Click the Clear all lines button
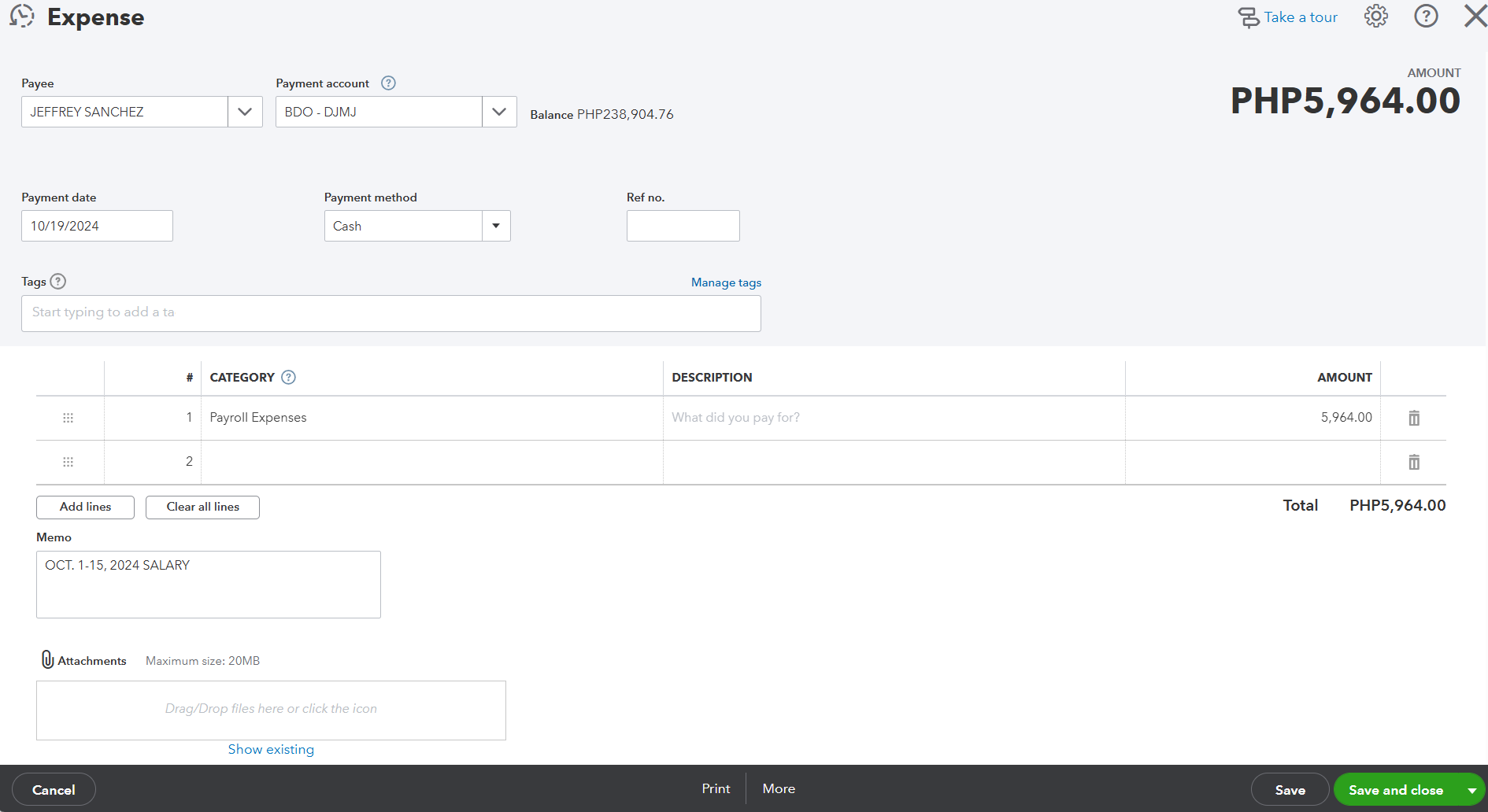Image resolution: width=1488 pixels, height=812 pixels. coord(202,507)
